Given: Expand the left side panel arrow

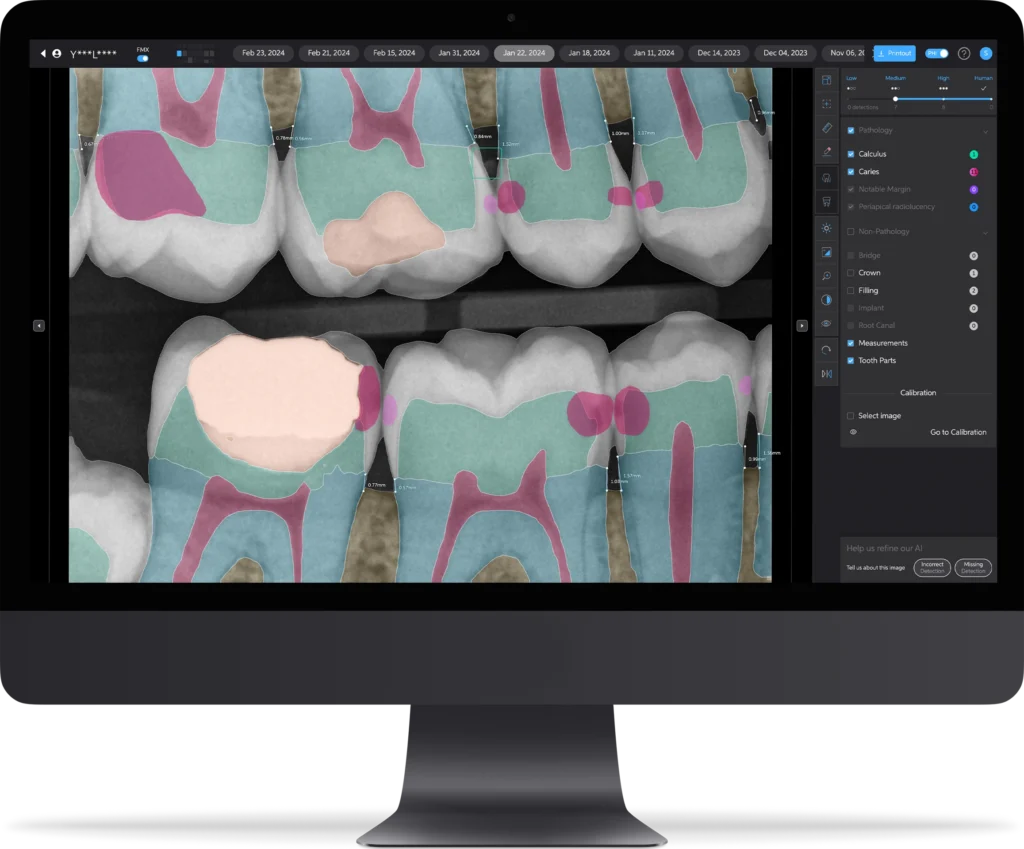Looking at the screenshot, I should [x=38, y=325].
